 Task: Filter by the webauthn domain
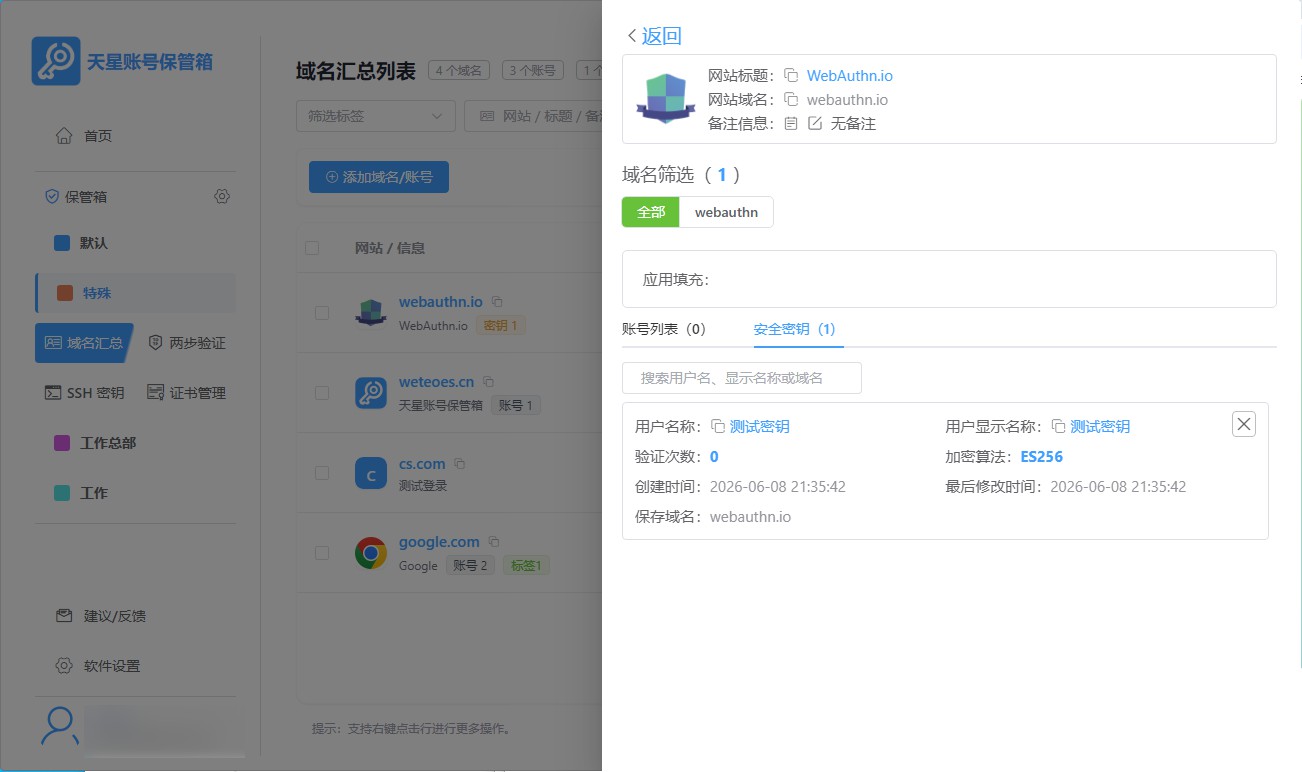(726, 212)
